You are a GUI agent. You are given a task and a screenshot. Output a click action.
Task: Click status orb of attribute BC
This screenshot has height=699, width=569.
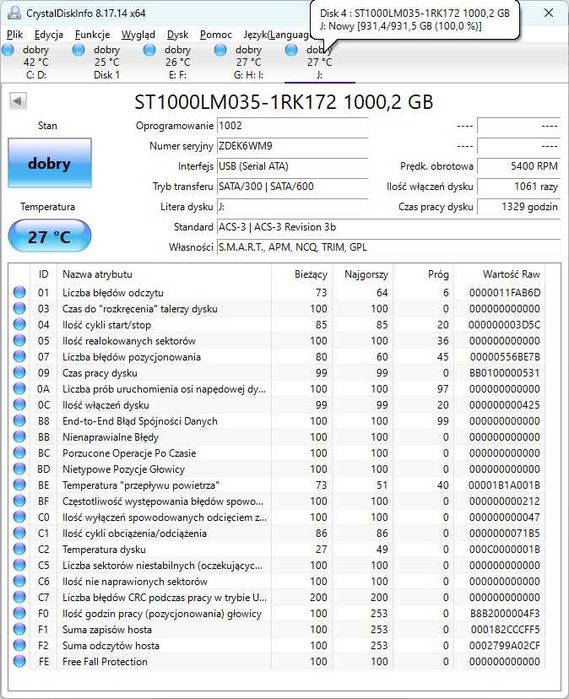click(x=19, y=453)
